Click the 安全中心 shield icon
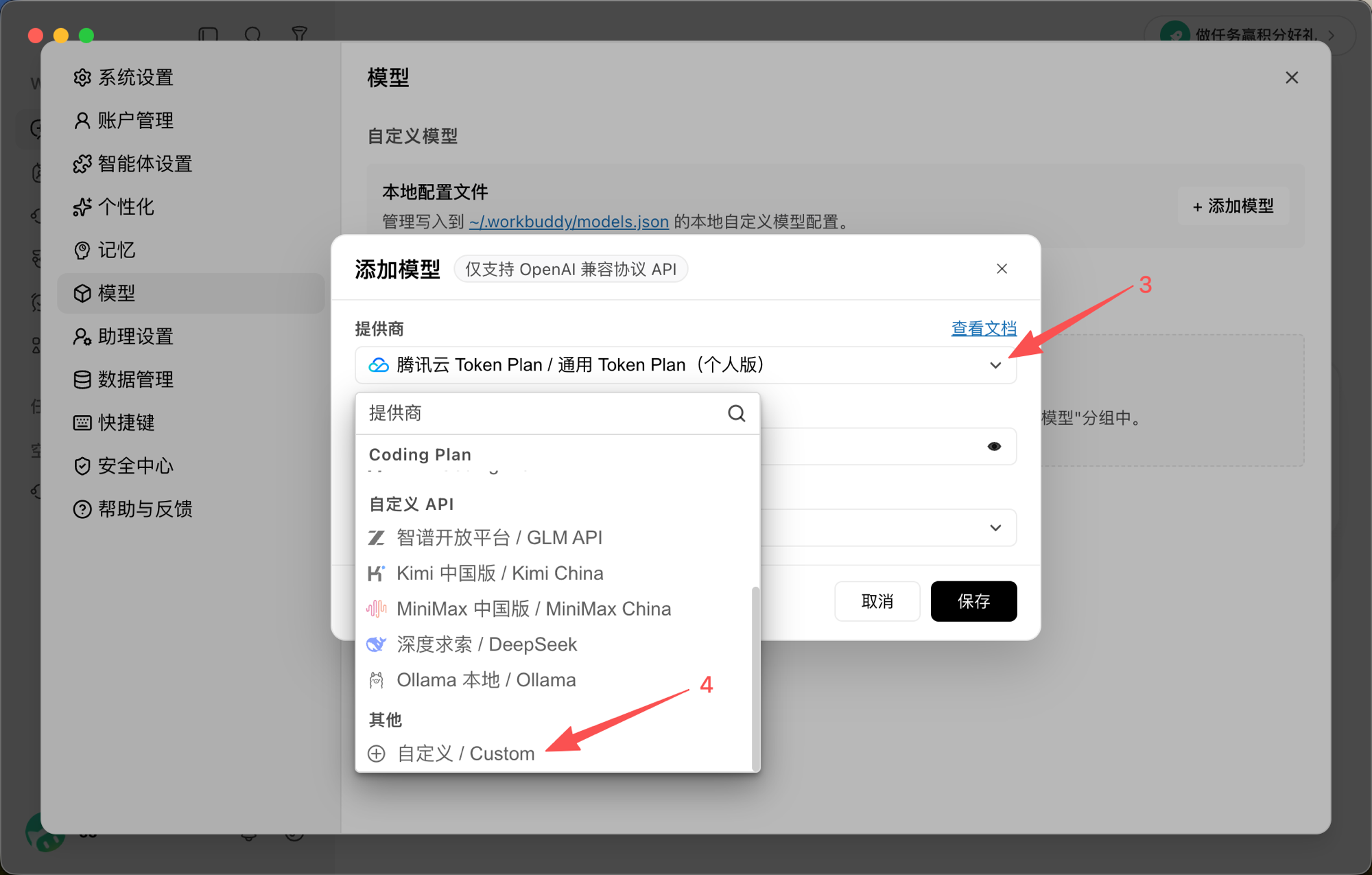Screen dimensions: 1372x875 tap(82, 466)
